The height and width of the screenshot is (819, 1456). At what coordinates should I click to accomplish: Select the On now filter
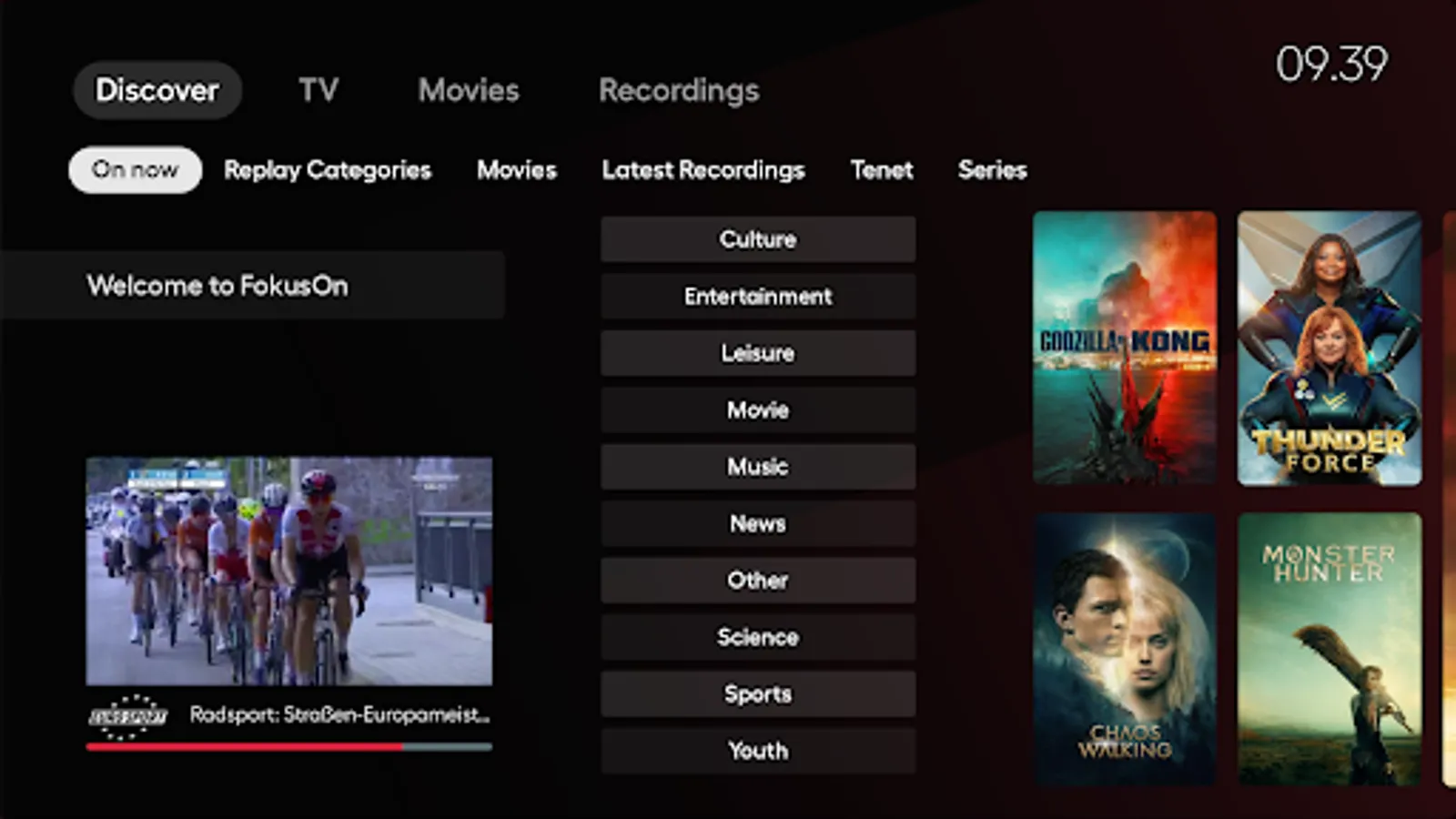click(x=135, y=170)
